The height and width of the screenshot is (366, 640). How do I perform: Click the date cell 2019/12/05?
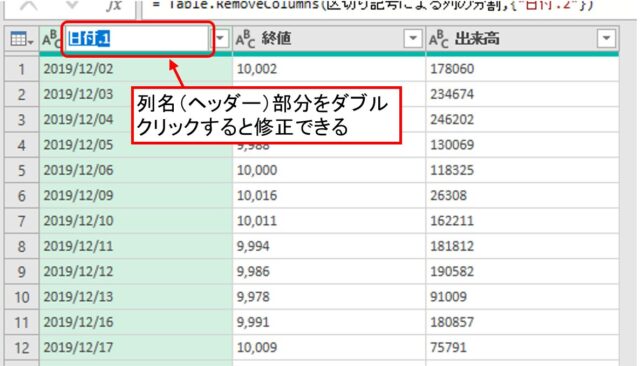tap(136, 145)
